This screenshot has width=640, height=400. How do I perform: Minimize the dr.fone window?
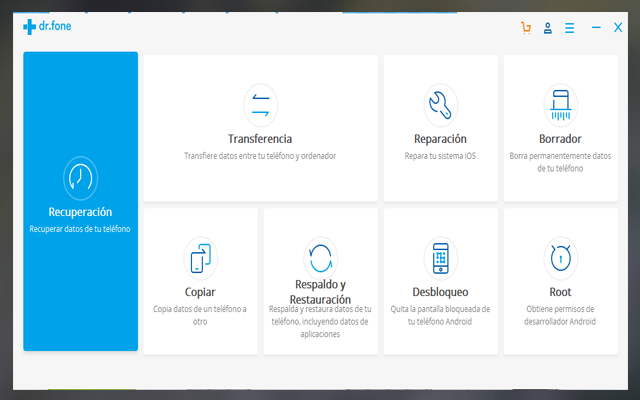(596, 28)
